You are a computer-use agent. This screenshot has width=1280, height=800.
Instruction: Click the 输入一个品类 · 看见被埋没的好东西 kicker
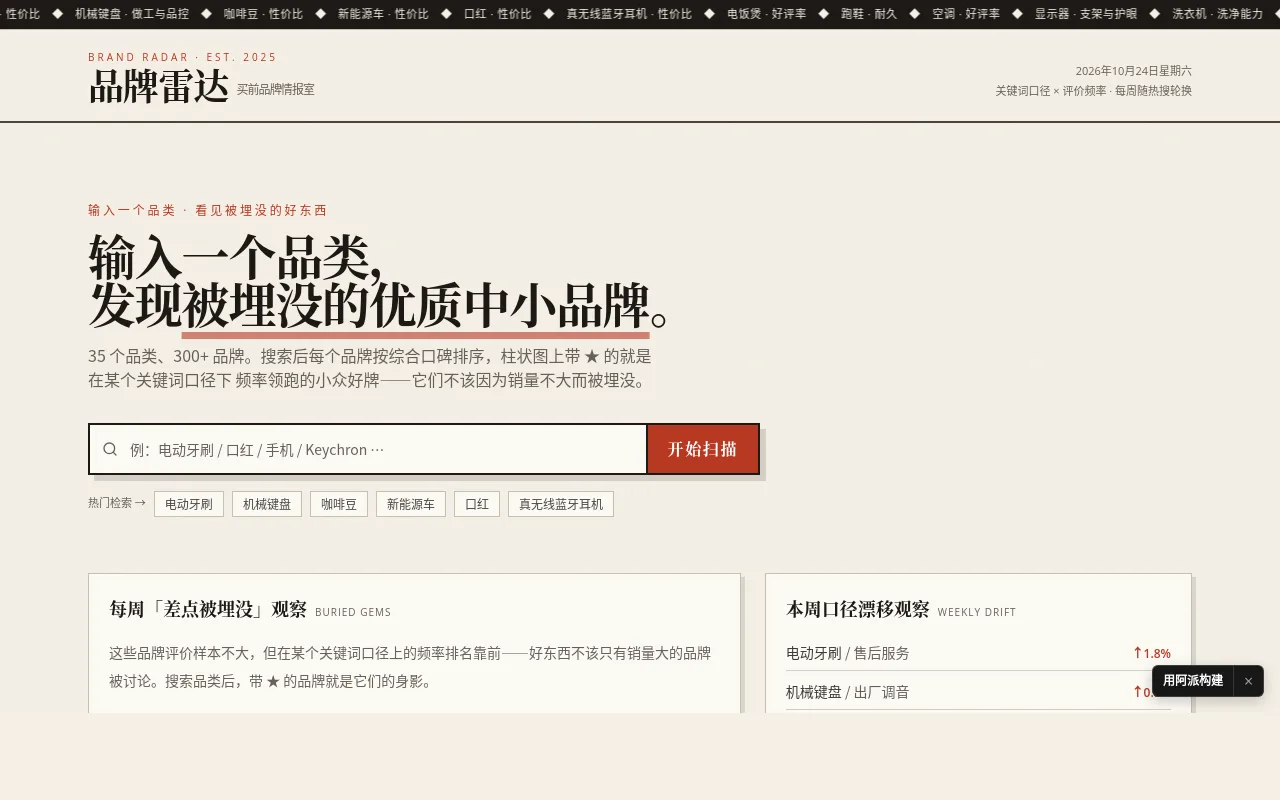(x=208, y=210)
